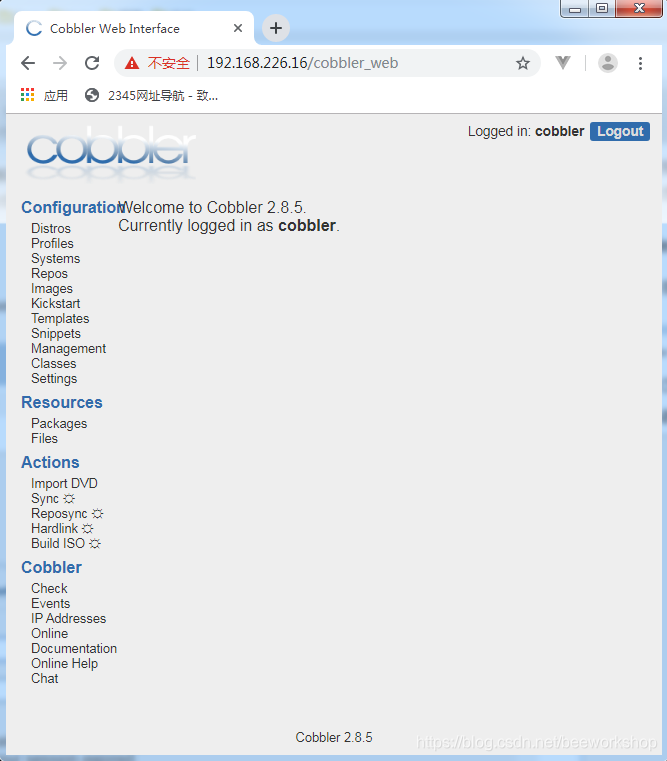Open Online Documentation link
The image size is (667, 761).
pos(74,641)
